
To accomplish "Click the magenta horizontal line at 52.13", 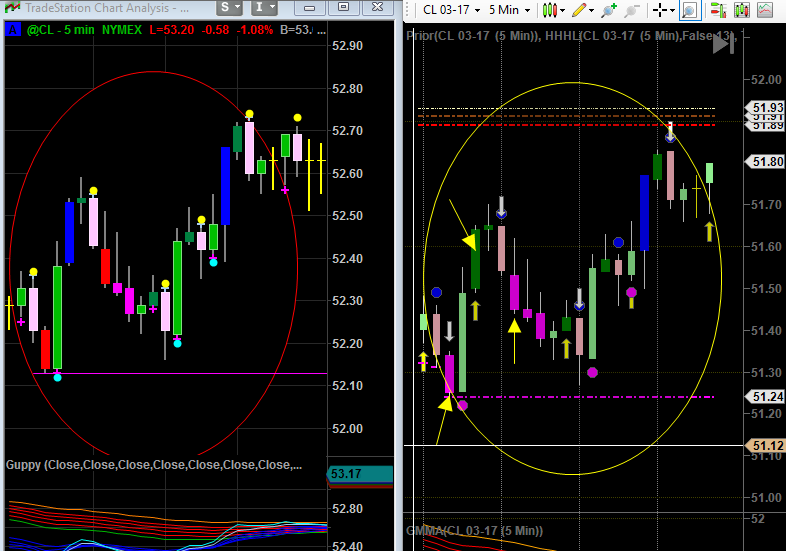I will click(179, 374).
